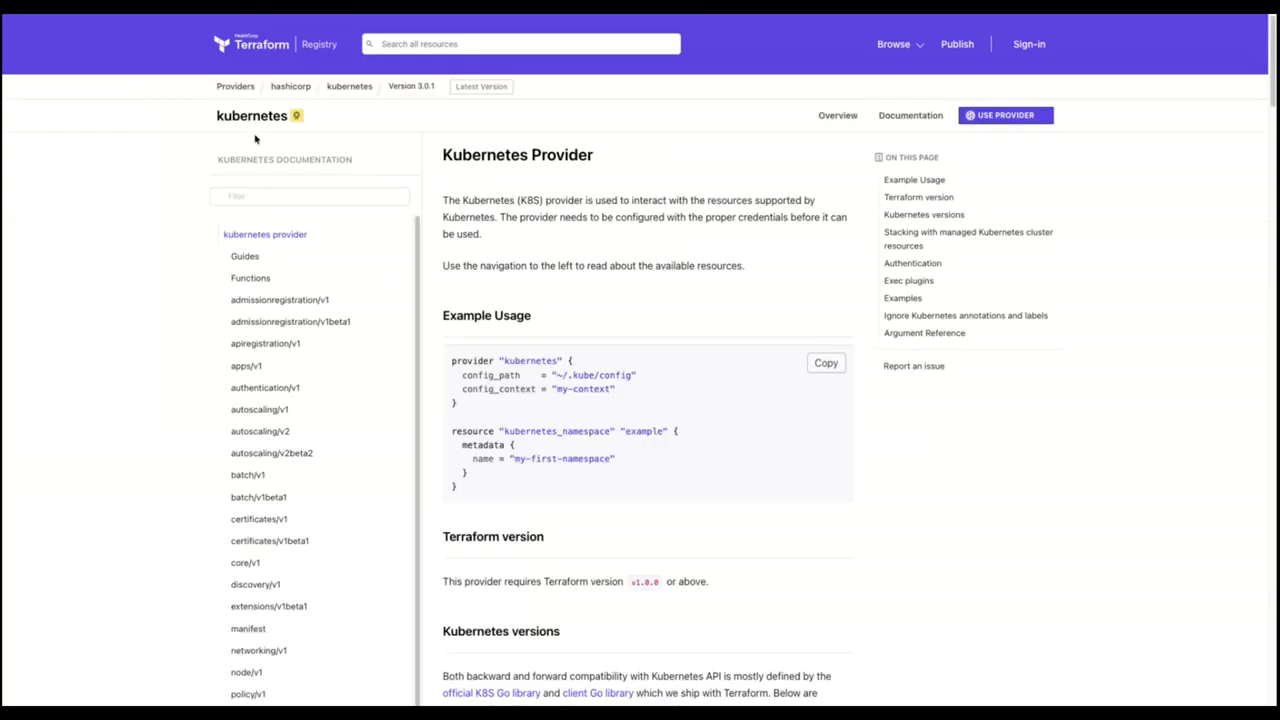This screenshot has height=720, width=1280.
Task: Focus the sidebar Filter input field
Action: click(x=310, y=196)
